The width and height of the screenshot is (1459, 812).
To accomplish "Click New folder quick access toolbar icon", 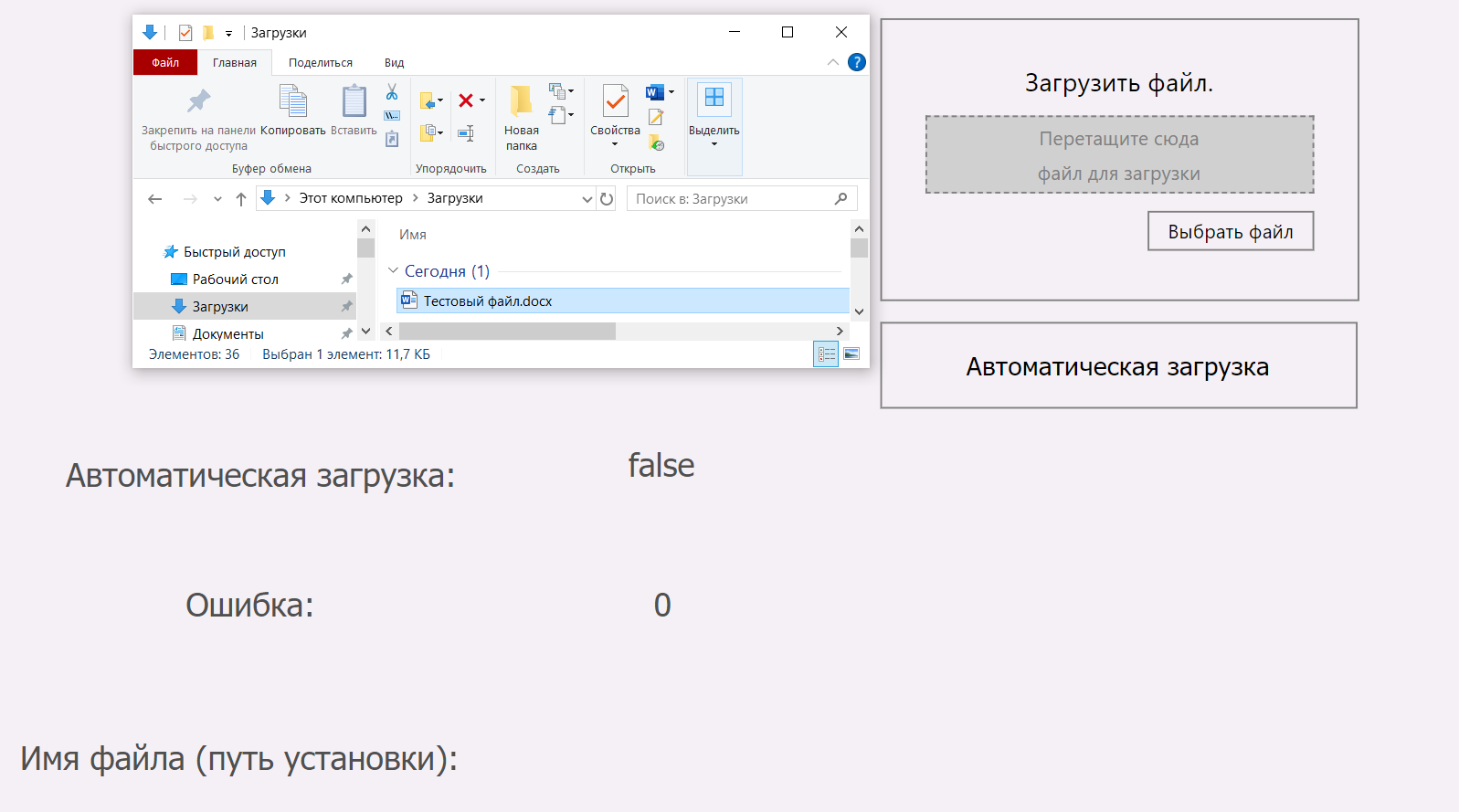I will 208,33.
